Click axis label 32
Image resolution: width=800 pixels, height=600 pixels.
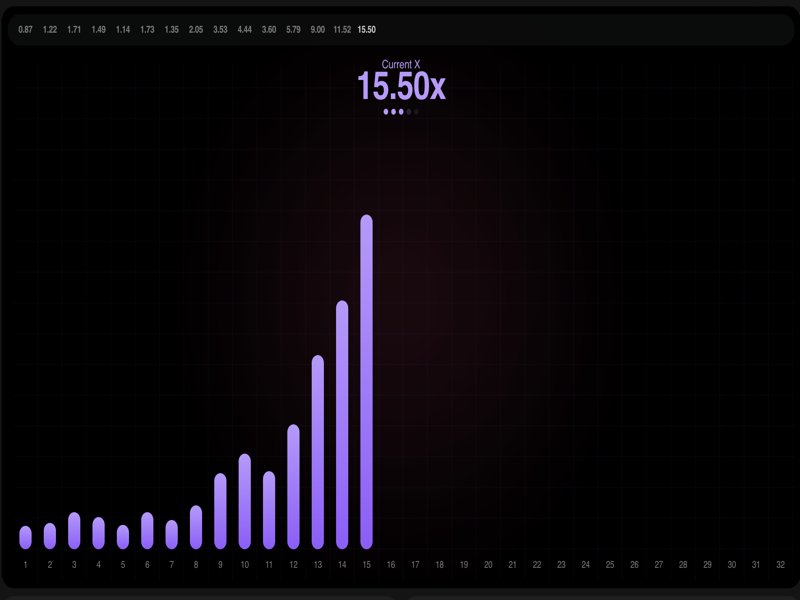(780, 564)
